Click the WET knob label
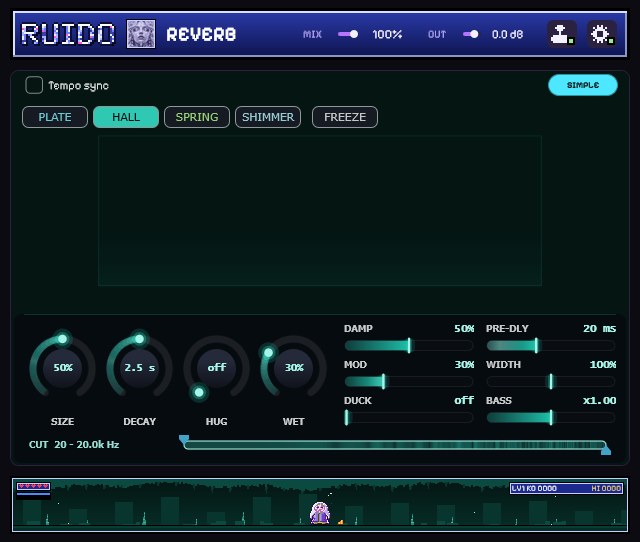 pos(293,422)
